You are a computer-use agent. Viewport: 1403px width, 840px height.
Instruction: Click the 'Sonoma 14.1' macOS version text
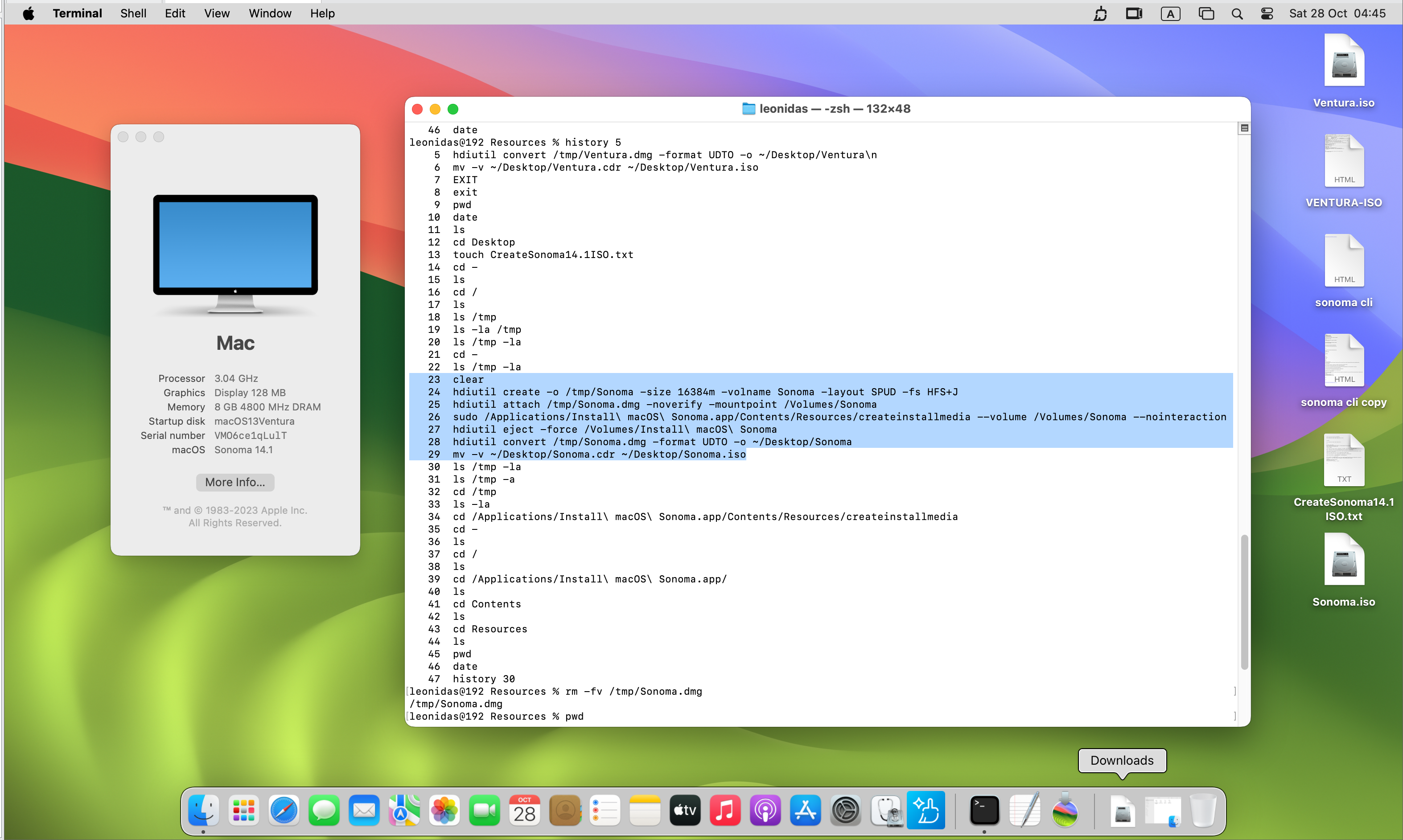click(x=243, y=450)
